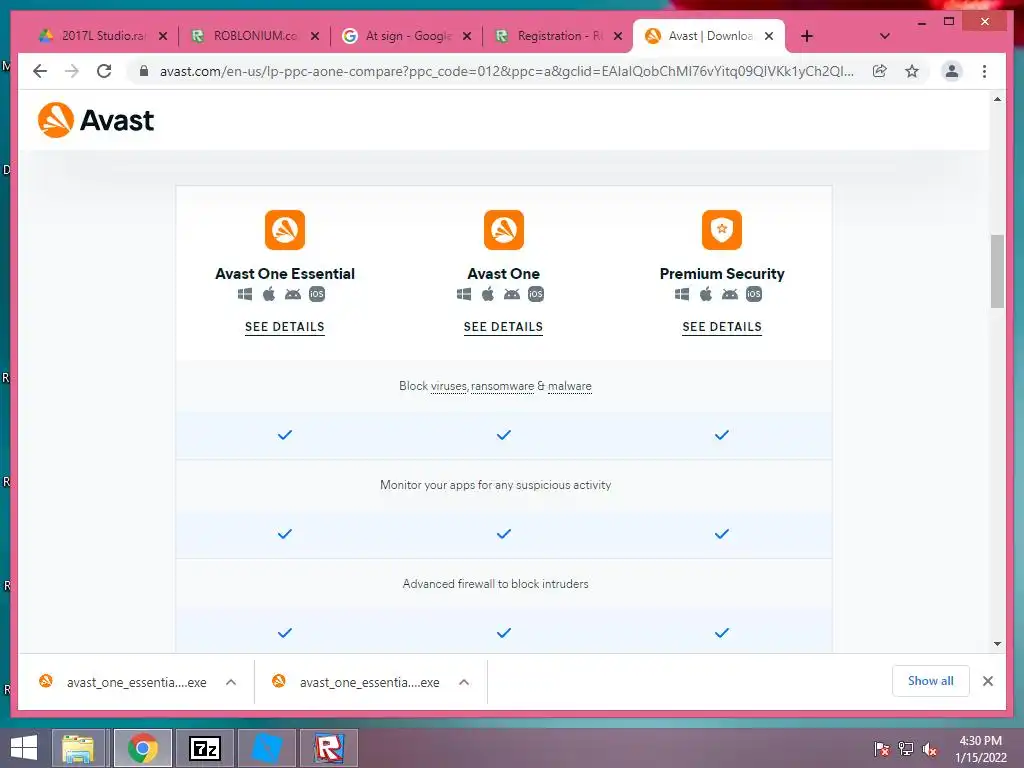This screenshot has height=768, width=1024.
Task: See details for Avast One Essential
Action: 285,327
